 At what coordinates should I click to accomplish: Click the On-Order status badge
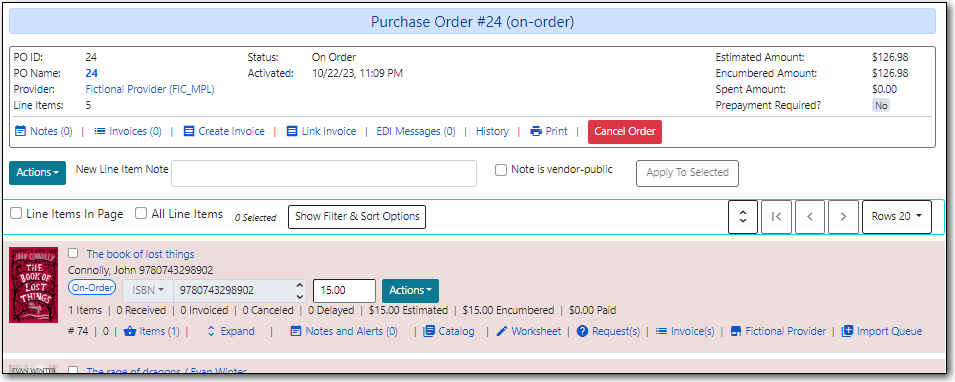92,288
